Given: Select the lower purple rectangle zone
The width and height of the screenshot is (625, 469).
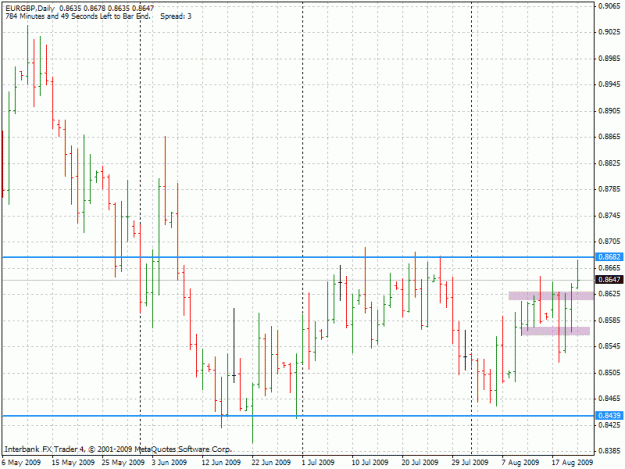Looking at the screenshot, I should (x=556, y=331).
